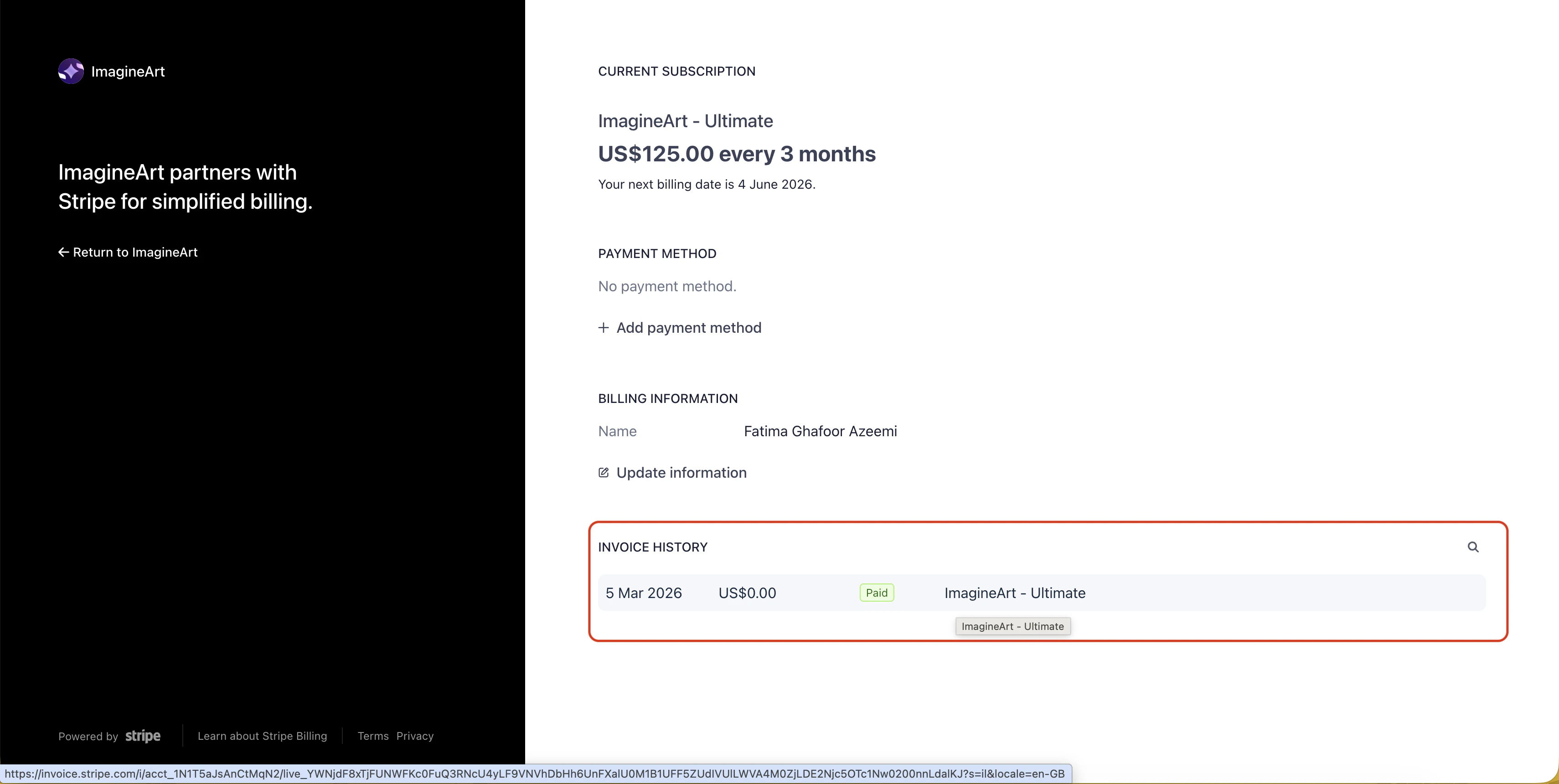Click the Powered by text in footer
The image size is (1559, 784).
(x=88, y=736)
